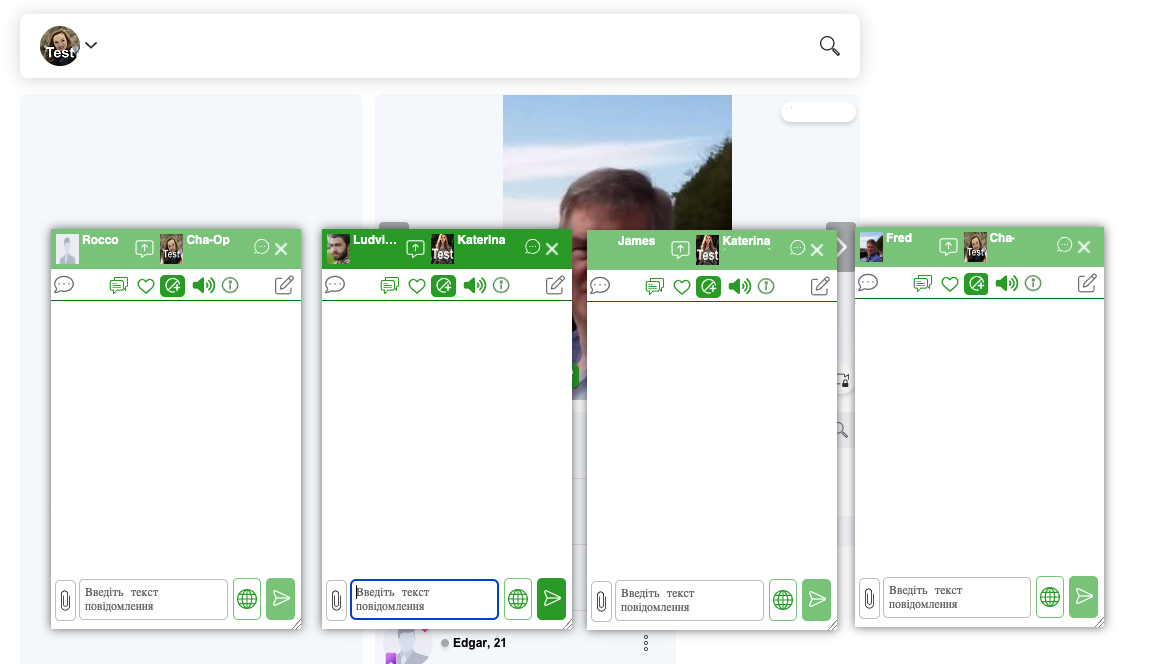
Task: Close the Fred chat window
Action: point(1084,247)
